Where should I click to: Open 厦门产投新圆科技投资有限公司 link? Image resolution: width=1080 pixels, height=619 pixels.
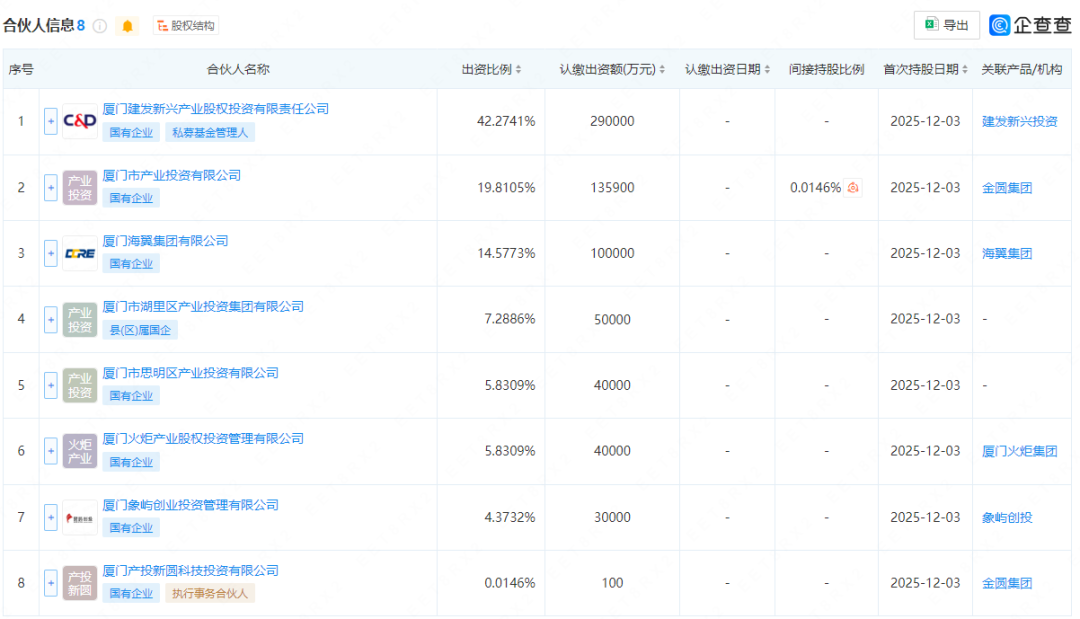(191, 571)
